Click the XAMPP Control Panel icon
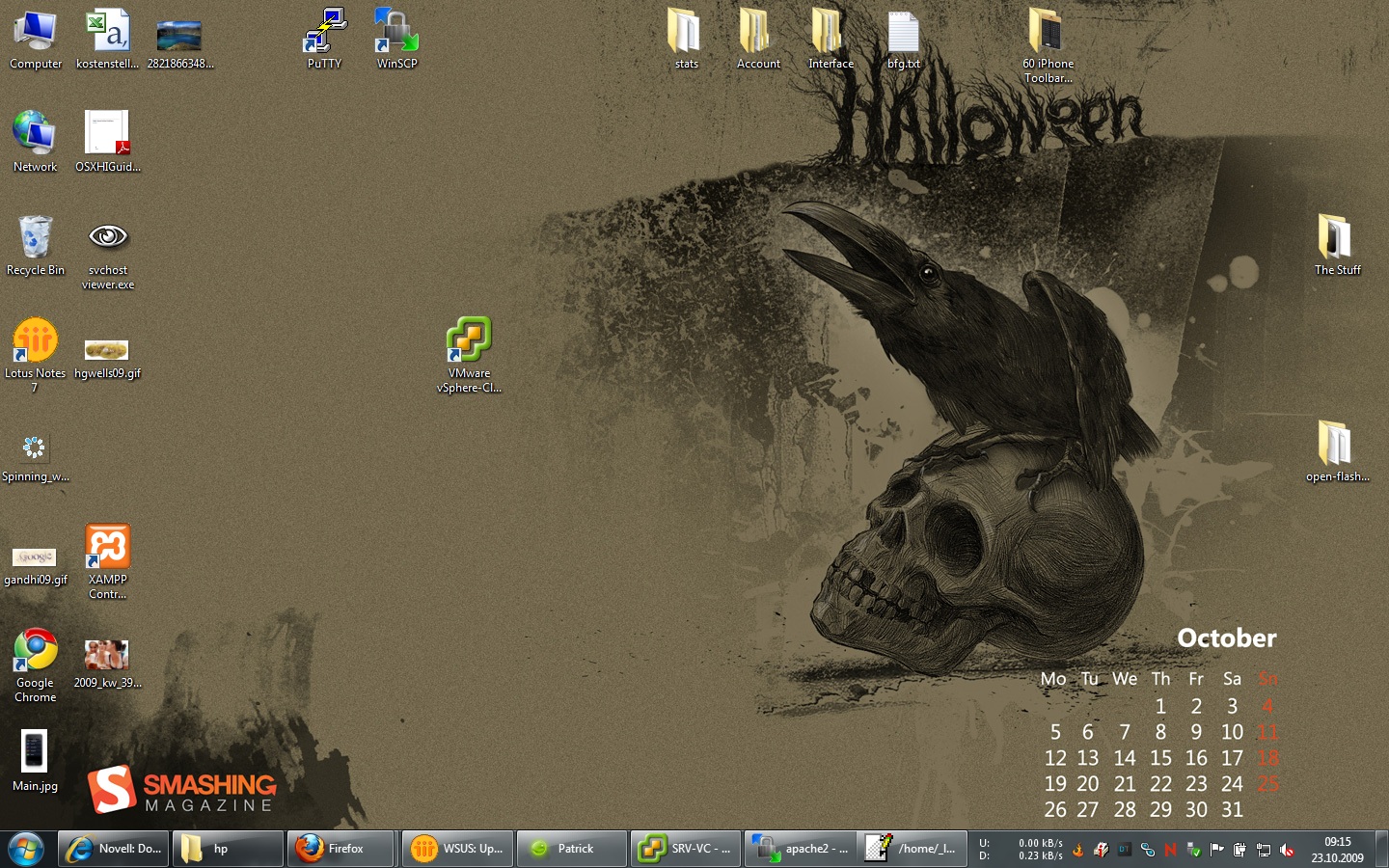The height and width of the screenshot is (868, 1389). click(x=107, y=548)
